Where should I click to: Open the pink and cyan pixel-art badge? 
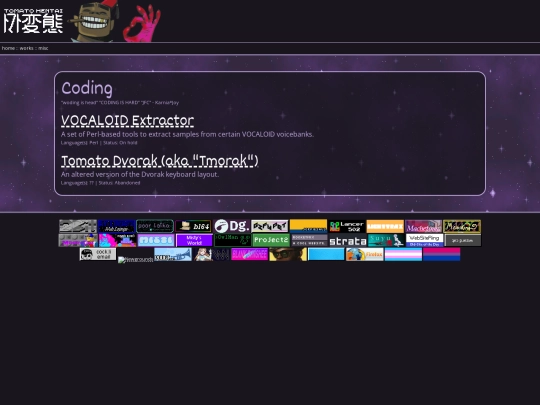tap(117, 240)
